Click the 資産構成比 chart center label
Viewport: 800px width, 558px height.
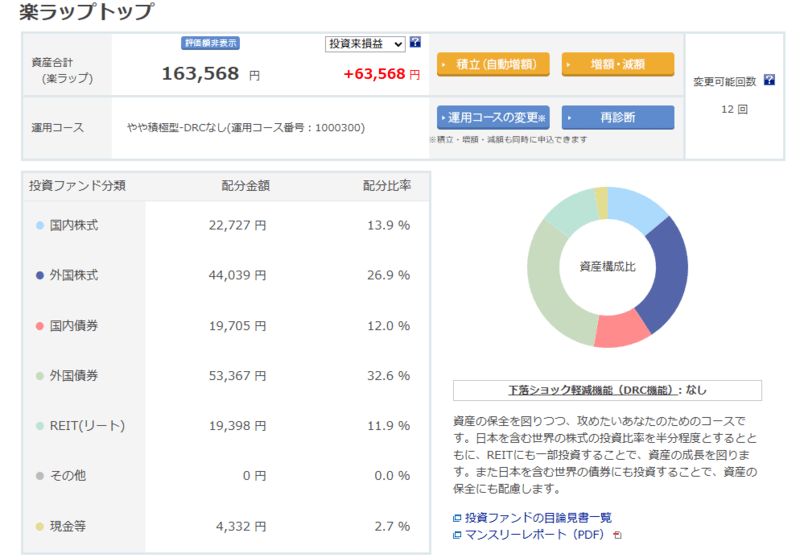tap(607, 267)
